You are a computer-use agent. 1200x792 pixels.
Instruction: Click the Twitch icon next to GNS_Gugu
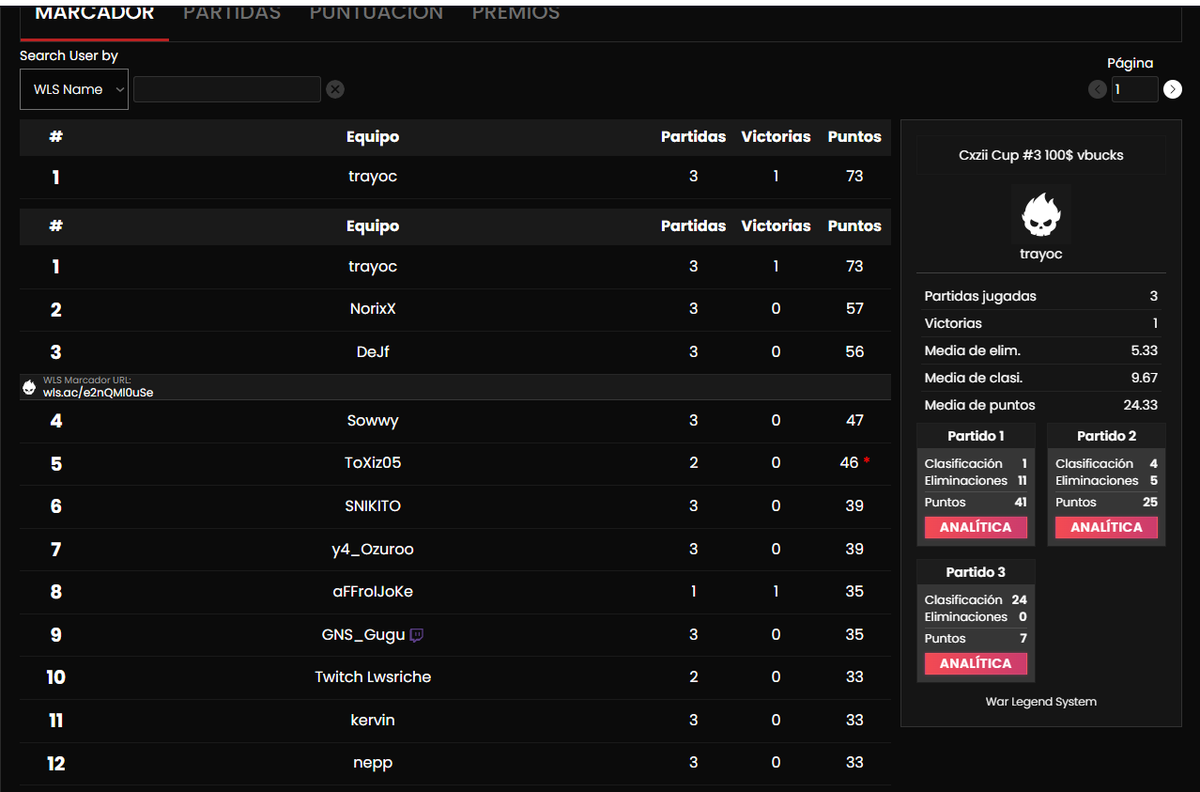click(417, 634)
